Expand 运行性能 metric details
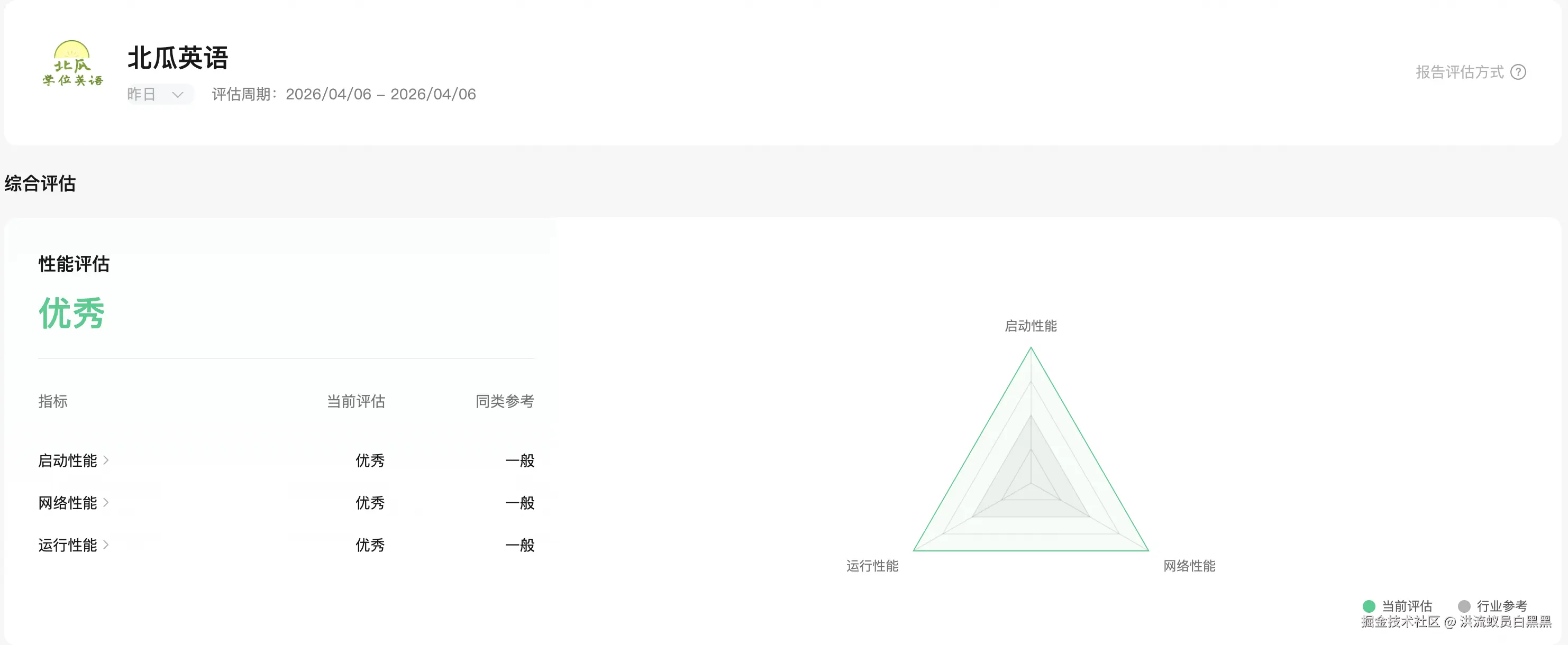1568x645 pixels. (x=68, y=545)
